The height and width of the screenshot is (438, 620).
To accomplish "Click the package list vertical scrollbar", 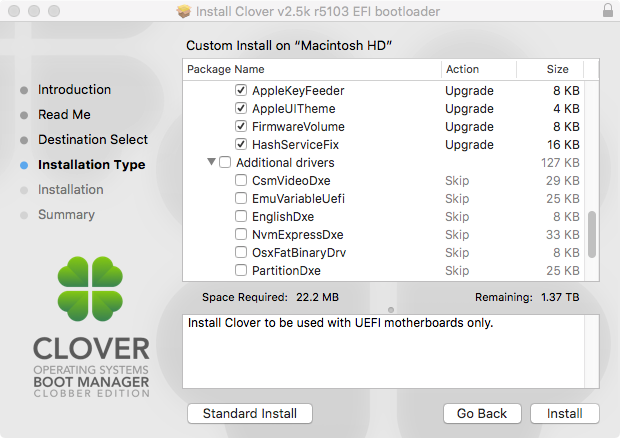I will coord(591,233).
